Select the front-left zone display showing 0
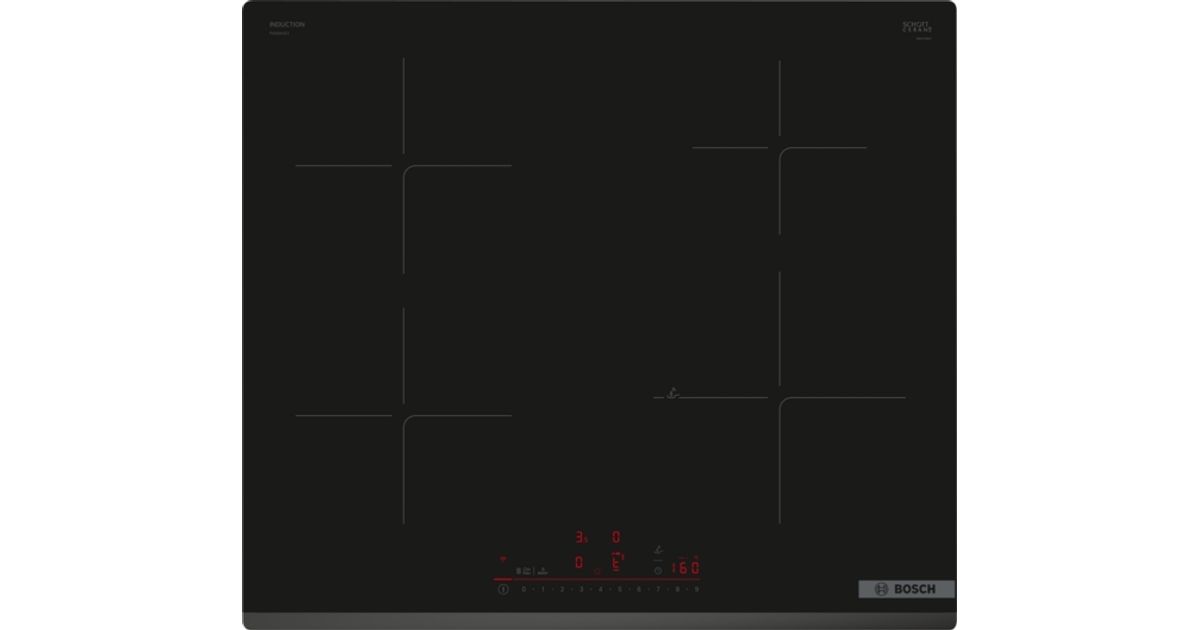Viewport: 1200px width, 630px height. pos(579,562)
